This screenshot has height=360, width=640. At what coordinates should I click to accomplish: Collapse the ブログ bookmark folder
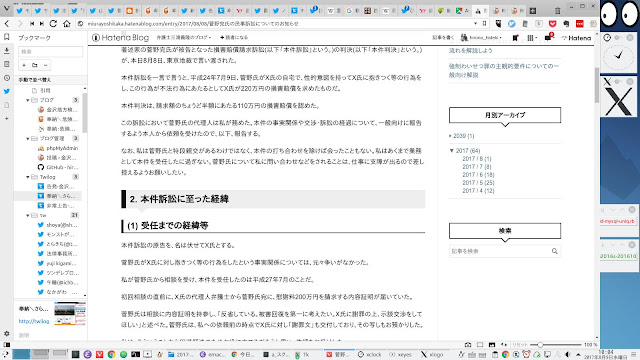(x=28, y=100)
